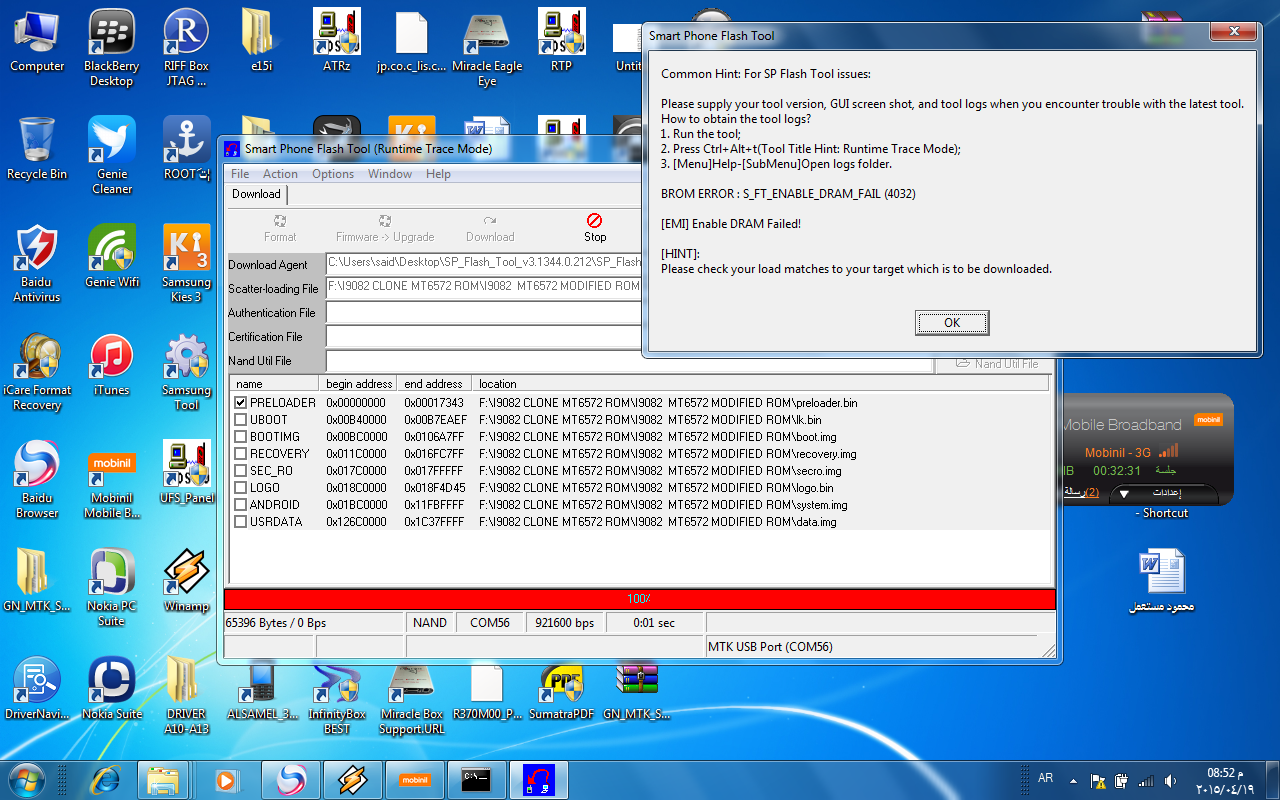The height and width of the screenshot is (800, 1280).
Task: Click OK in the error dialog
Action: point(952,322)
